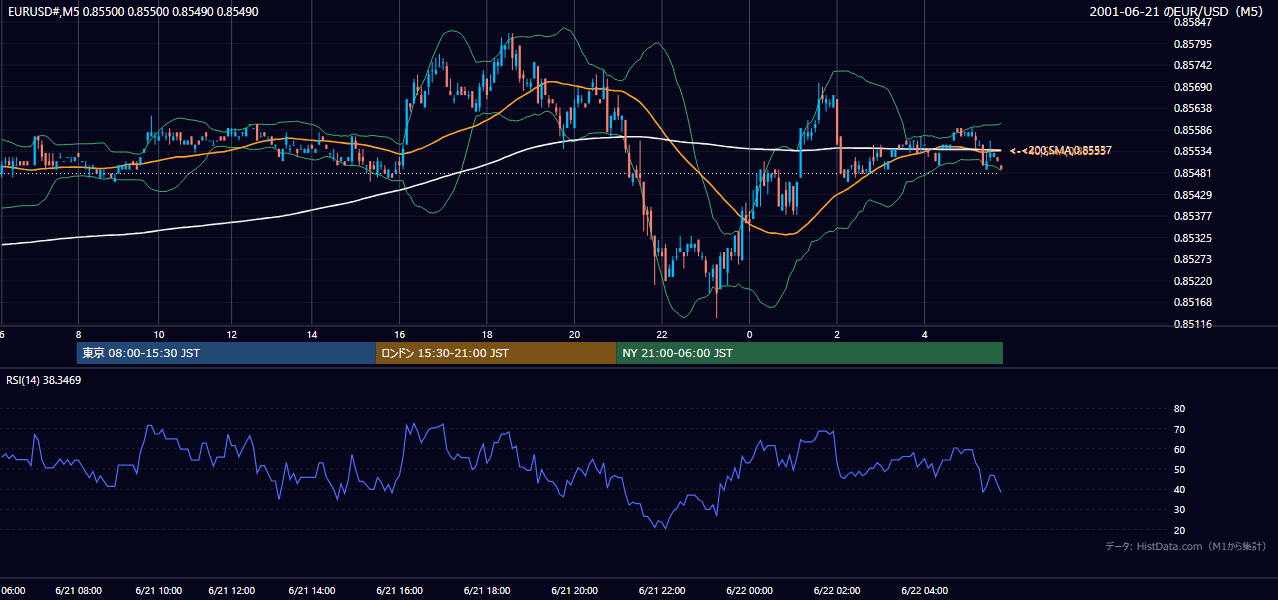
Task: Click price axis value 0.85847
Action: click(x=1193, y=22)
